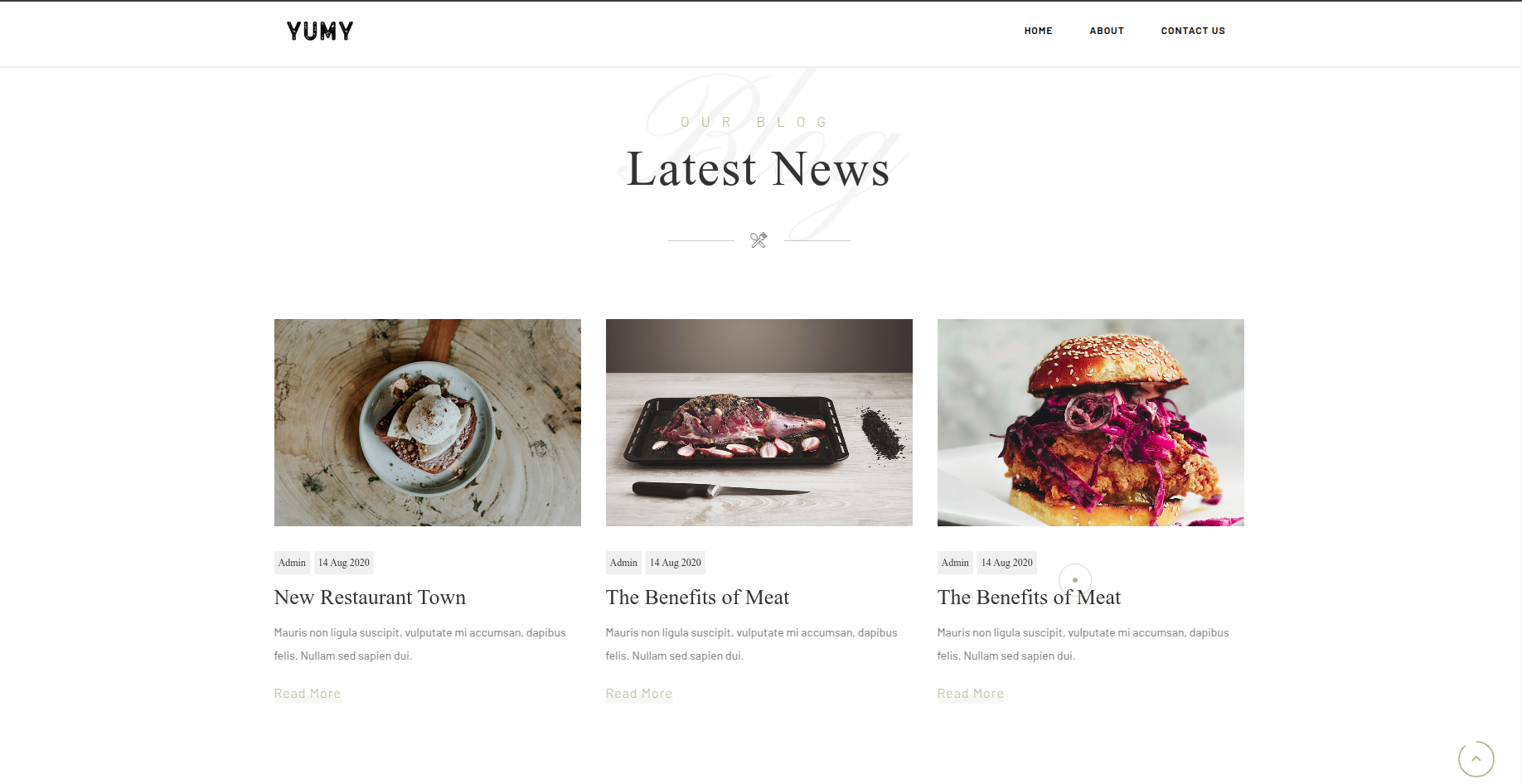The width and height of the screenshot is (1522, 784).
Task: Click Read More under middle meat article
Action: pyautogui.click(x=639, y=694)
